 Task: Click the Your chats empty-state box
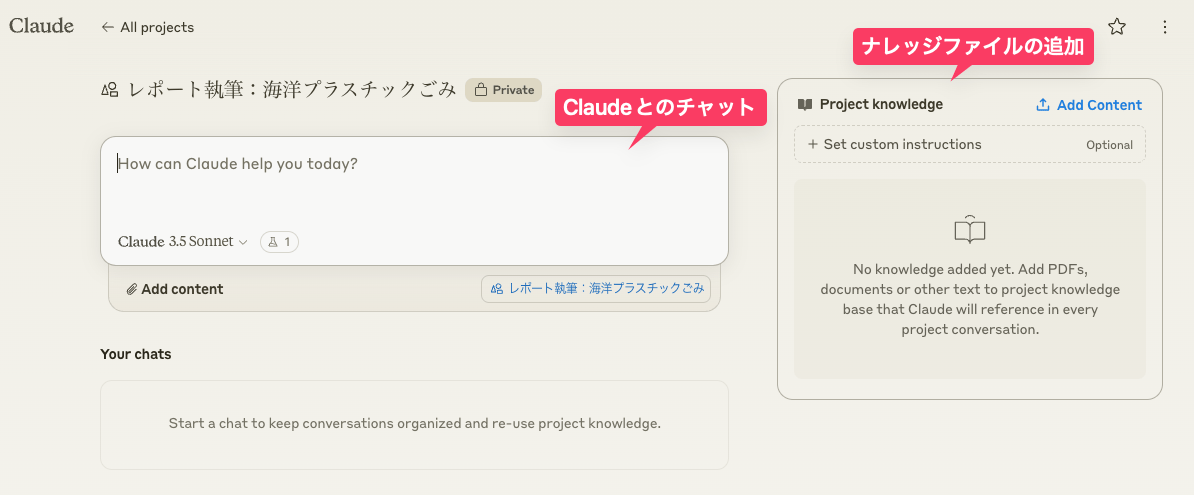point(414,424)
